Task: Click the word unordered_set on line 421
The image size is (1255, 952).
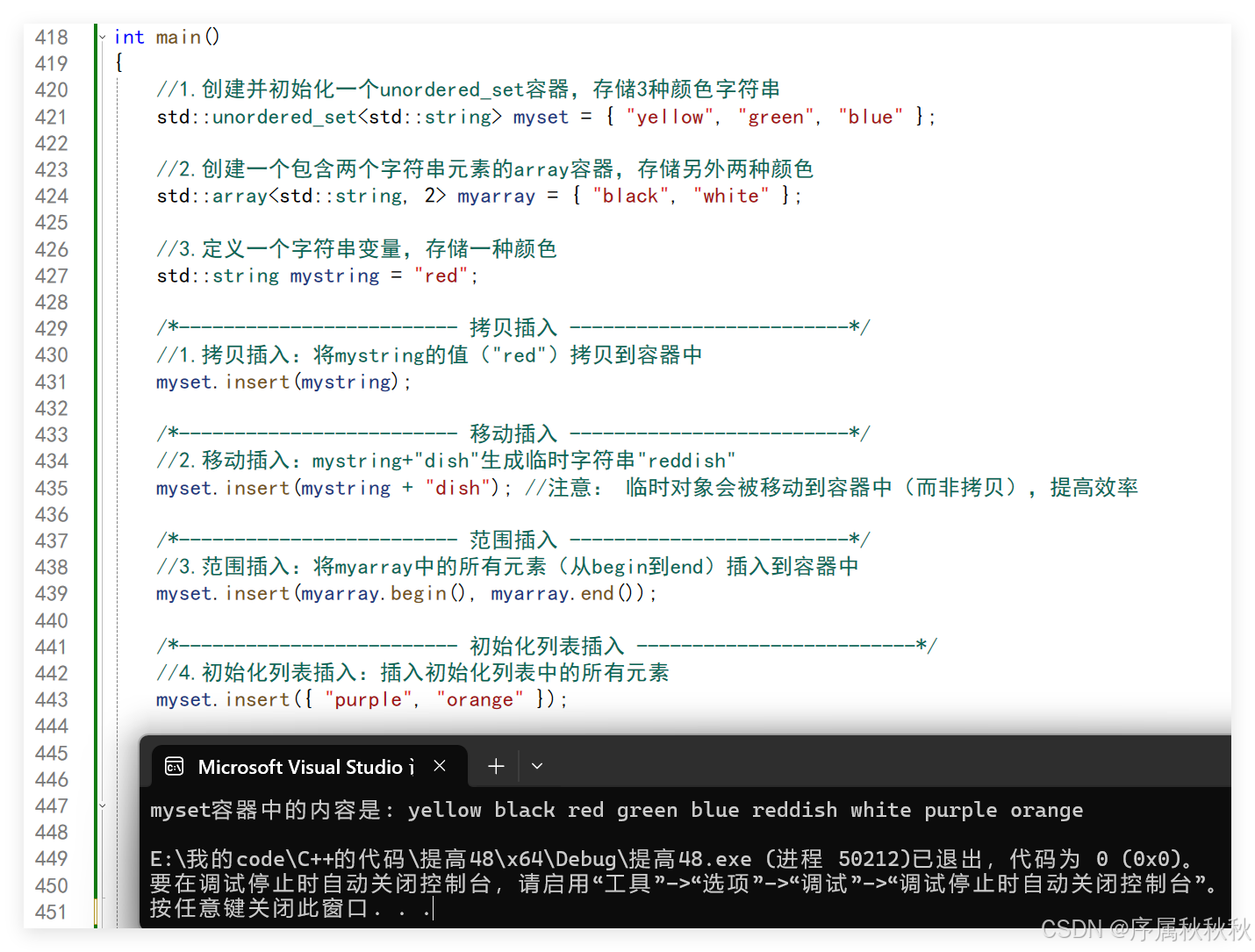Action: coord(290,116)
